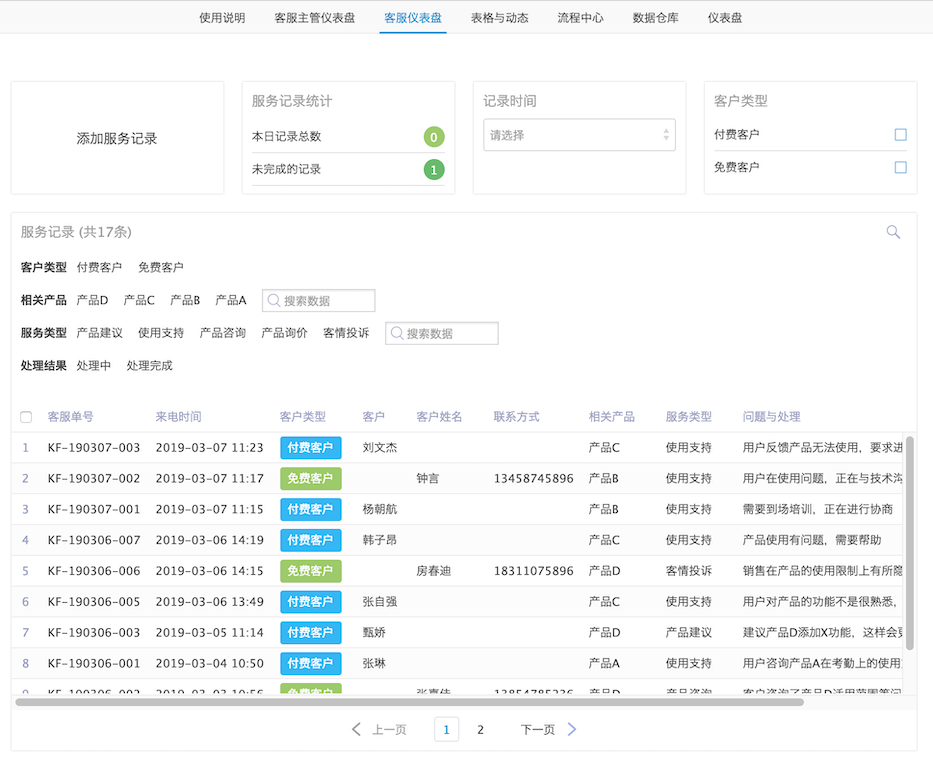
Task: Open record KF-190306-003
Action: 94,633
